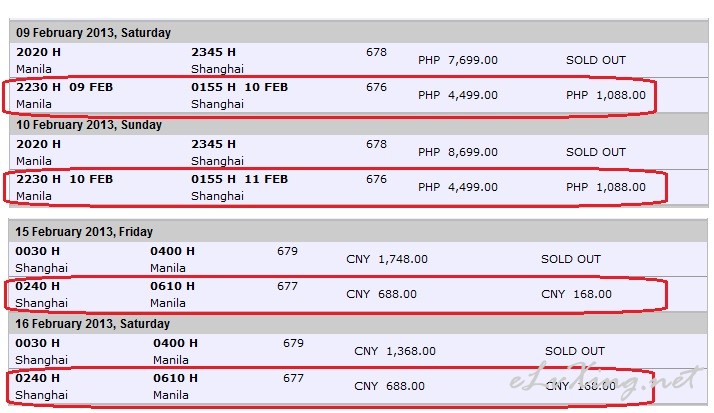Click 0155 H 11 FEB arrival time

click(x=240, y=179)
